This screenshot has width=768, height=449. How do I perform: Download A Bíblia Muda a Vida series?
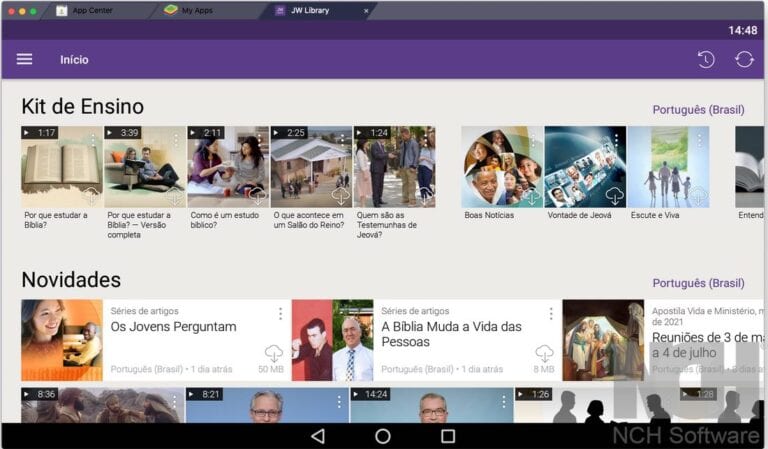coord(544,353)
